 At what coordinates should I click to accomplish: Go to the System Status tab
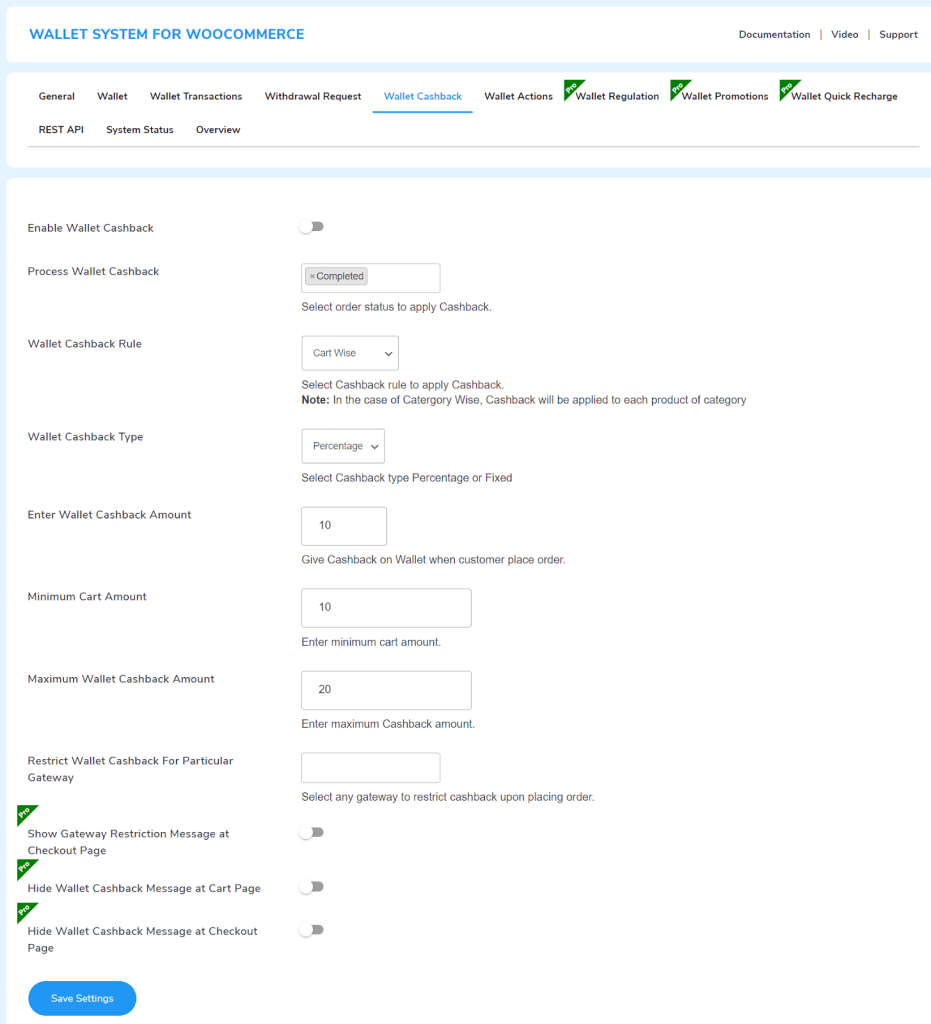[140, 129]
